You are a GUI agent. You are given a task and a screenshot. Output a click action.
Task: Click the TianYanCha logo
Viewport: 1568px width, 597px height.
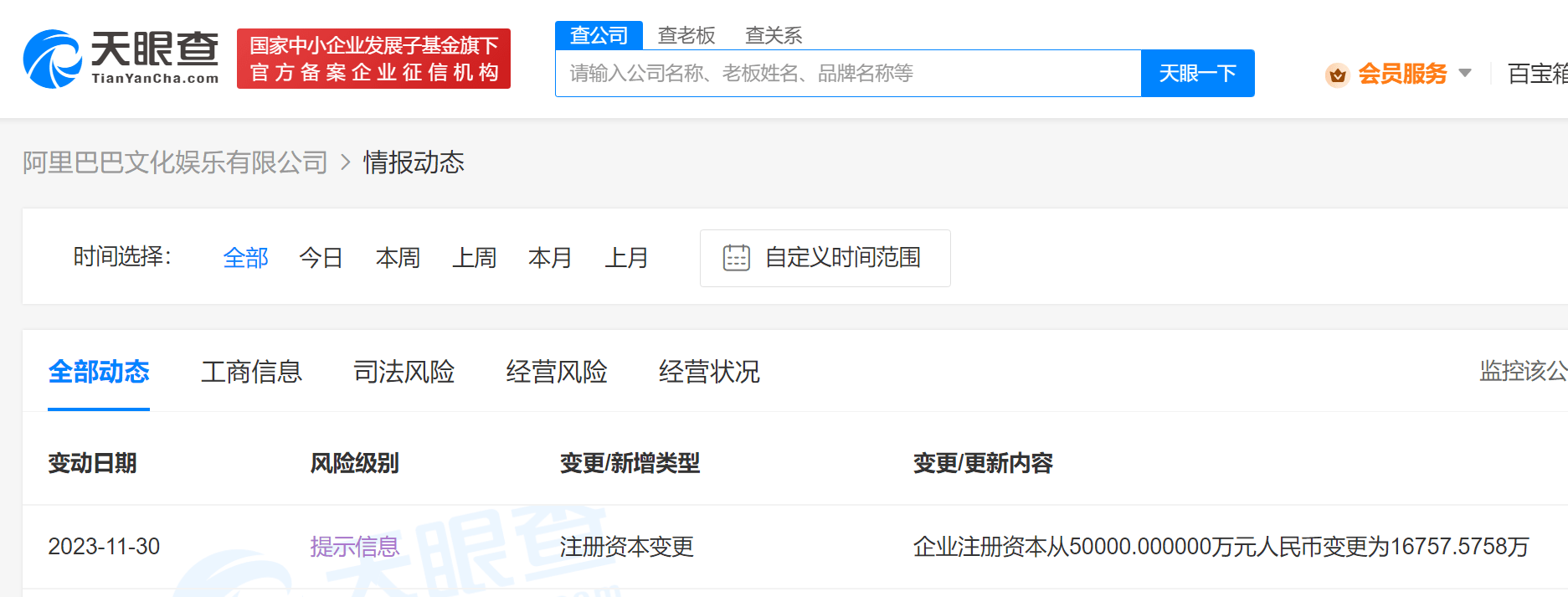click(x=121, y=59)
